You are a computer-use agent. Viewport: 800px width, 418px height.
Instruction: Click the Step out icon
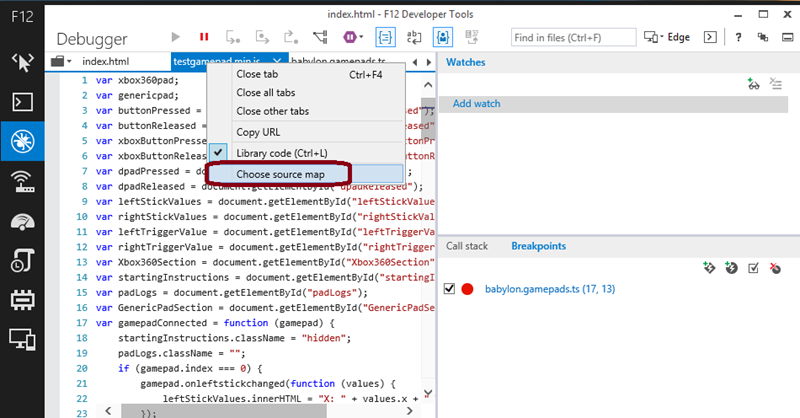tap(291, 37)
